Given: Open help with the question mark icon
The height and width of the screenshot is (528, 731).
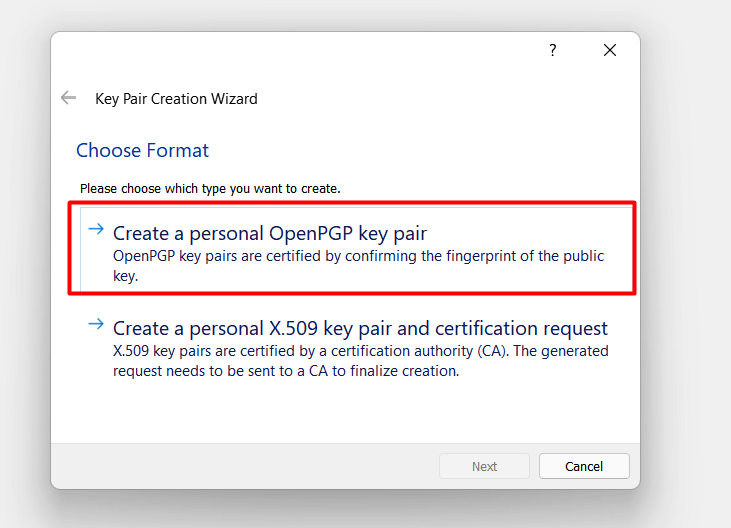Looking at the screenshot, I should (x=552, y=50).
